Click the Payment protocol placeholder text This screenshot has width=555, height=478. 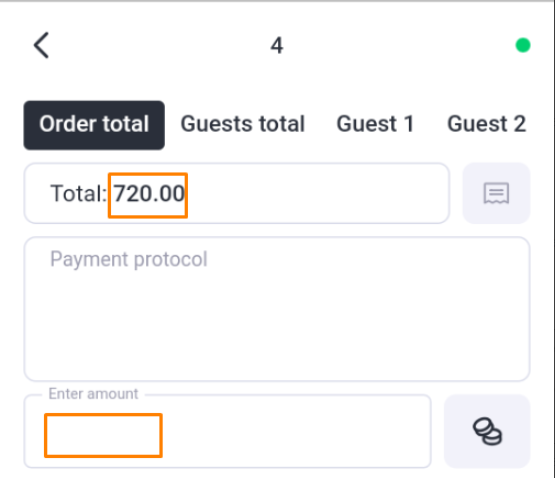129,259
